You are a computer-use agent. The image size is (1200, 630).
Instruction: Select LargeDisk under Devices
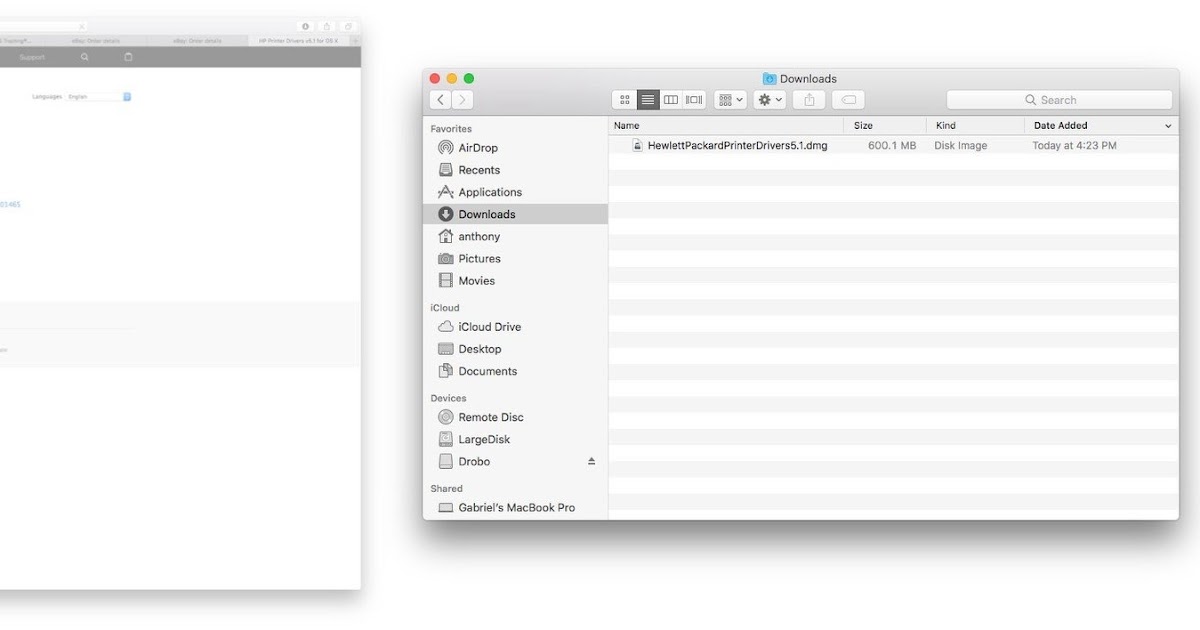(x=515, y=439)
